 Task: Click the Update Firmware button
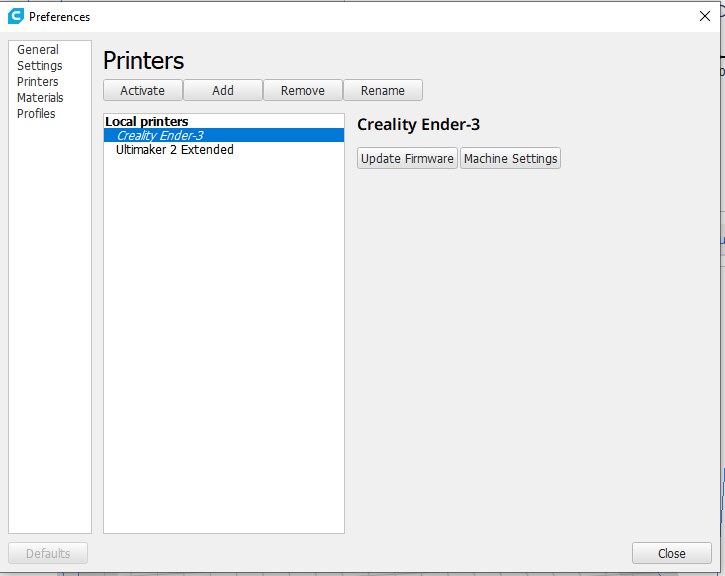(x=407, y=158)
